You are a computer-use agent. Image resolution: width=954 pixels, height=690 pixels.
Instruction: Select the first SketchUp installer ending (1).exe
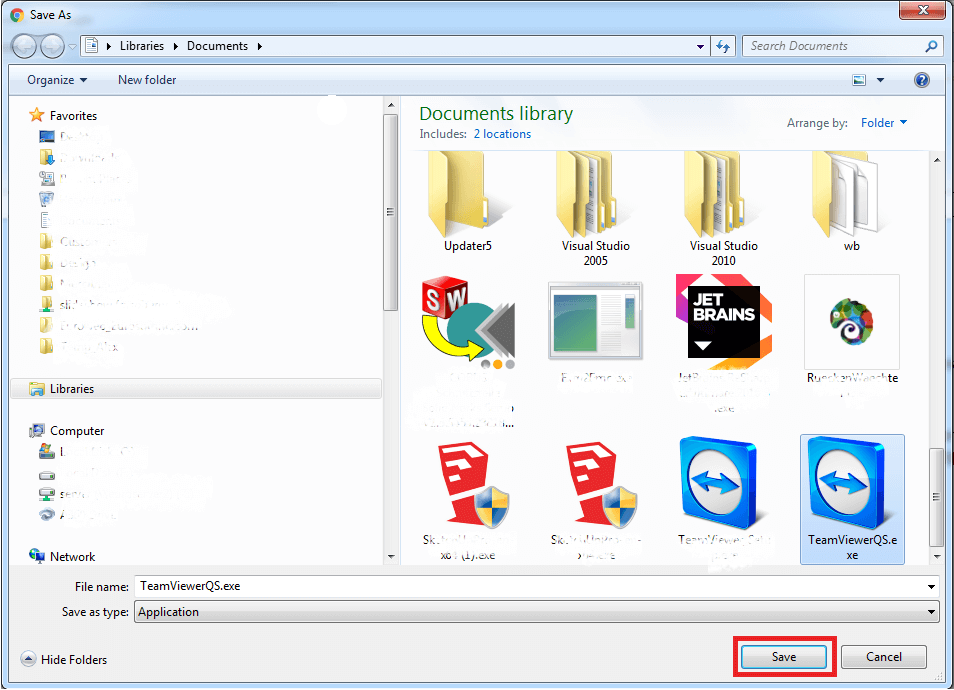coord(467,499)
